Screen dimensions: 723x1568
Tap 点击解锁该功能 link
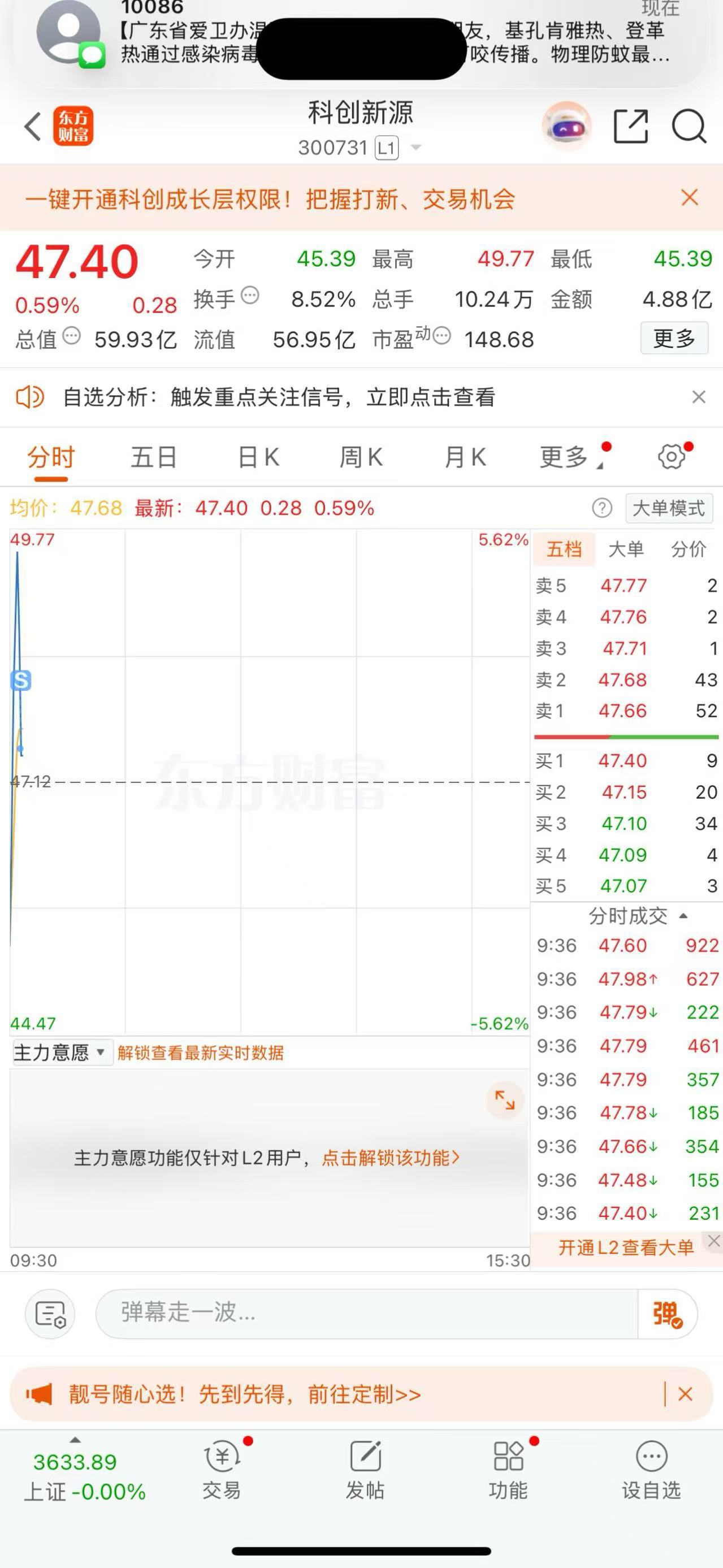391,1157
